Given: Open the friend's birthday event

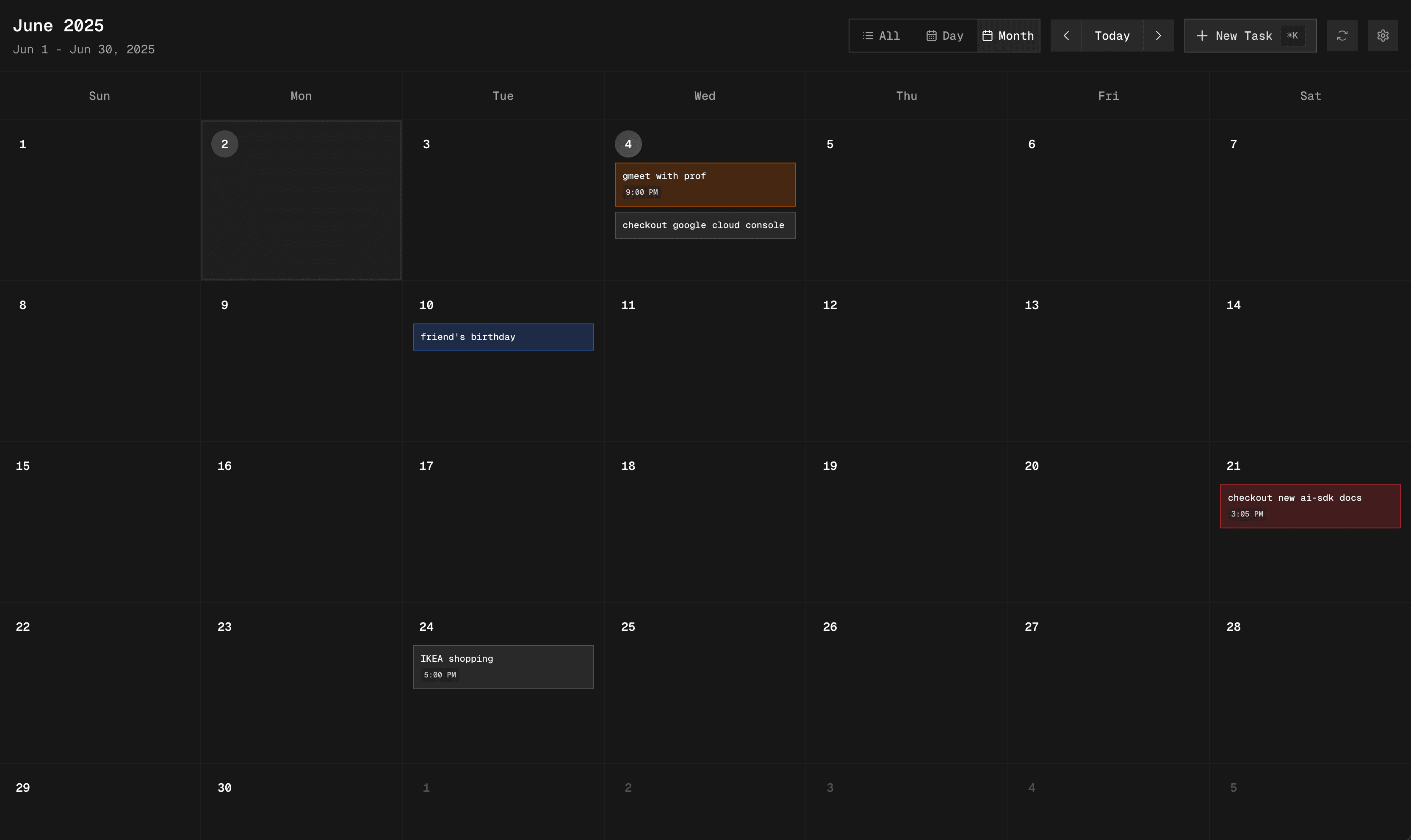Looking at the screenshot, I should click(x=503, y=337).
